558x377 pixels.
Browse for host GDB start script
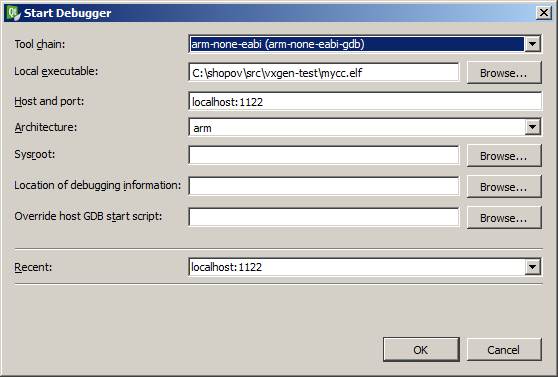504,218
